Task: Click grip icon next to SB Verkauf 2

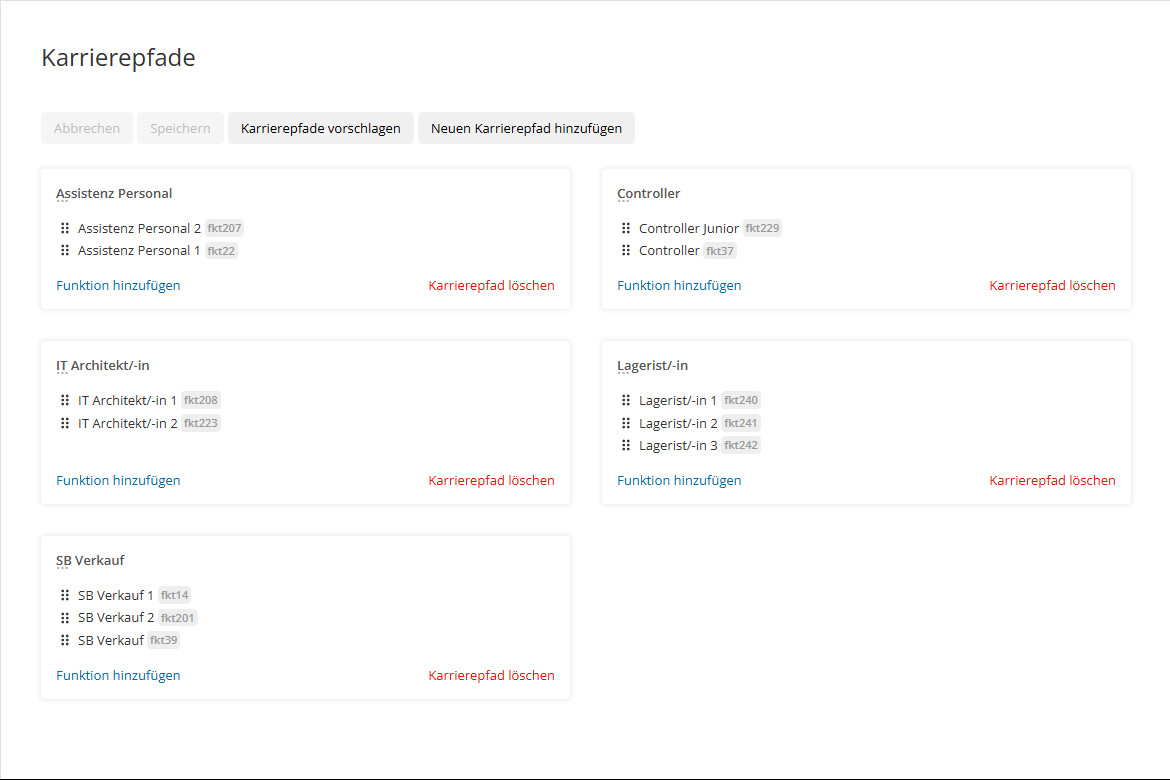Action: tap(65, 618)
